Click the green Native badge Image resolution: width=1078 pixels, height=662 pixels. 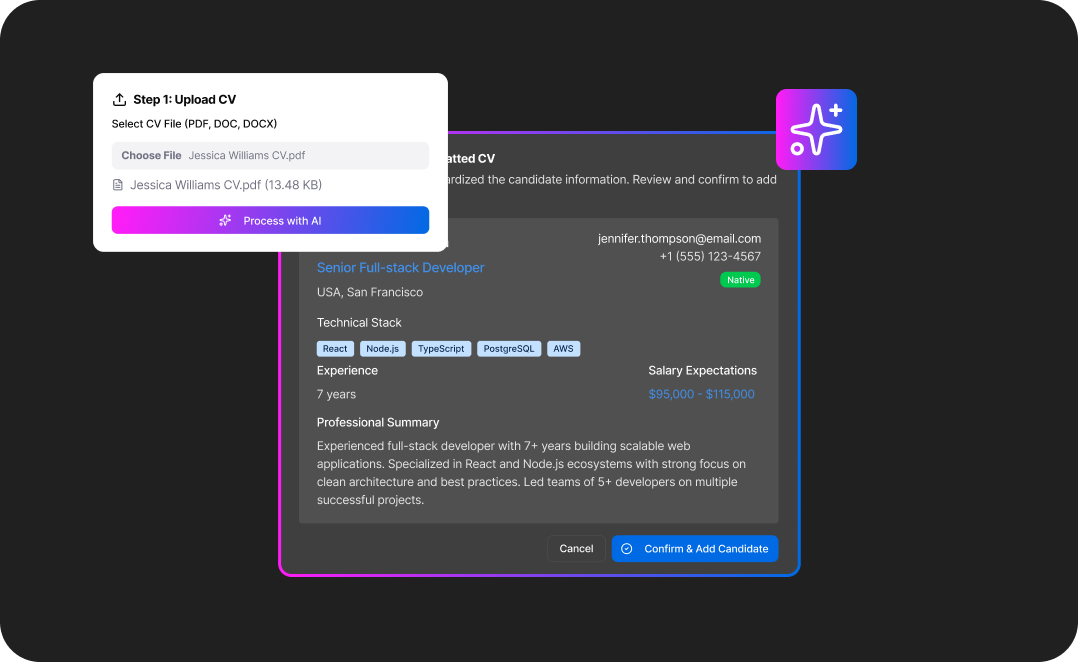(x=740, y=280)
